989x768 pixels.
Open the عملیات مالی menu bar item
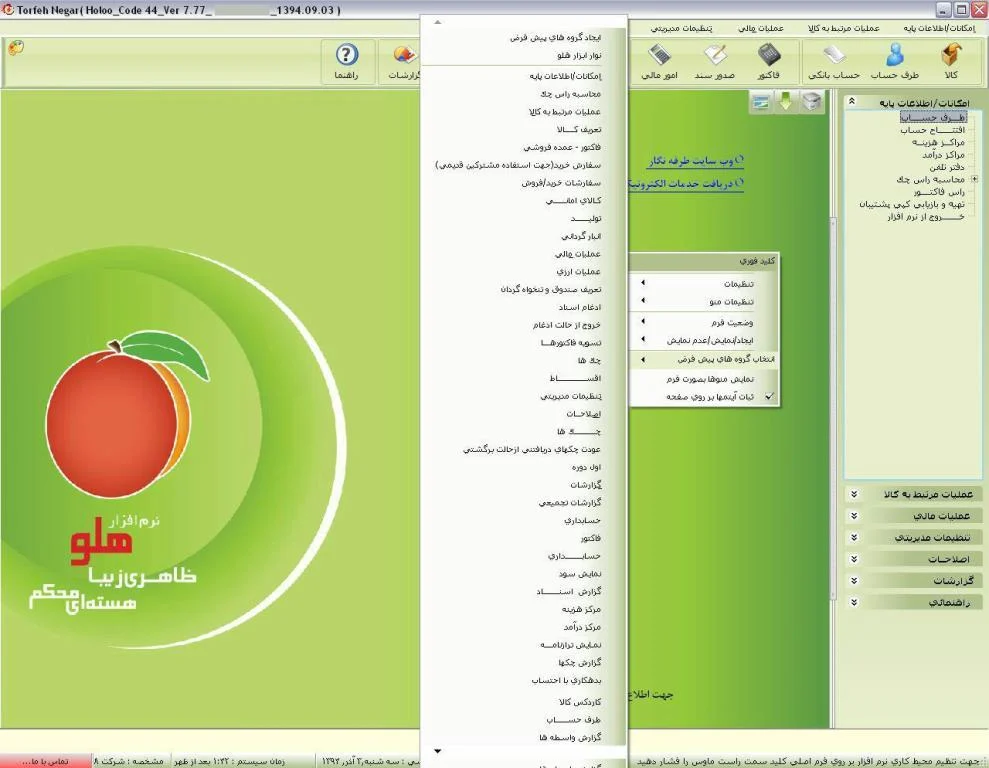click(x=761, y=28)
